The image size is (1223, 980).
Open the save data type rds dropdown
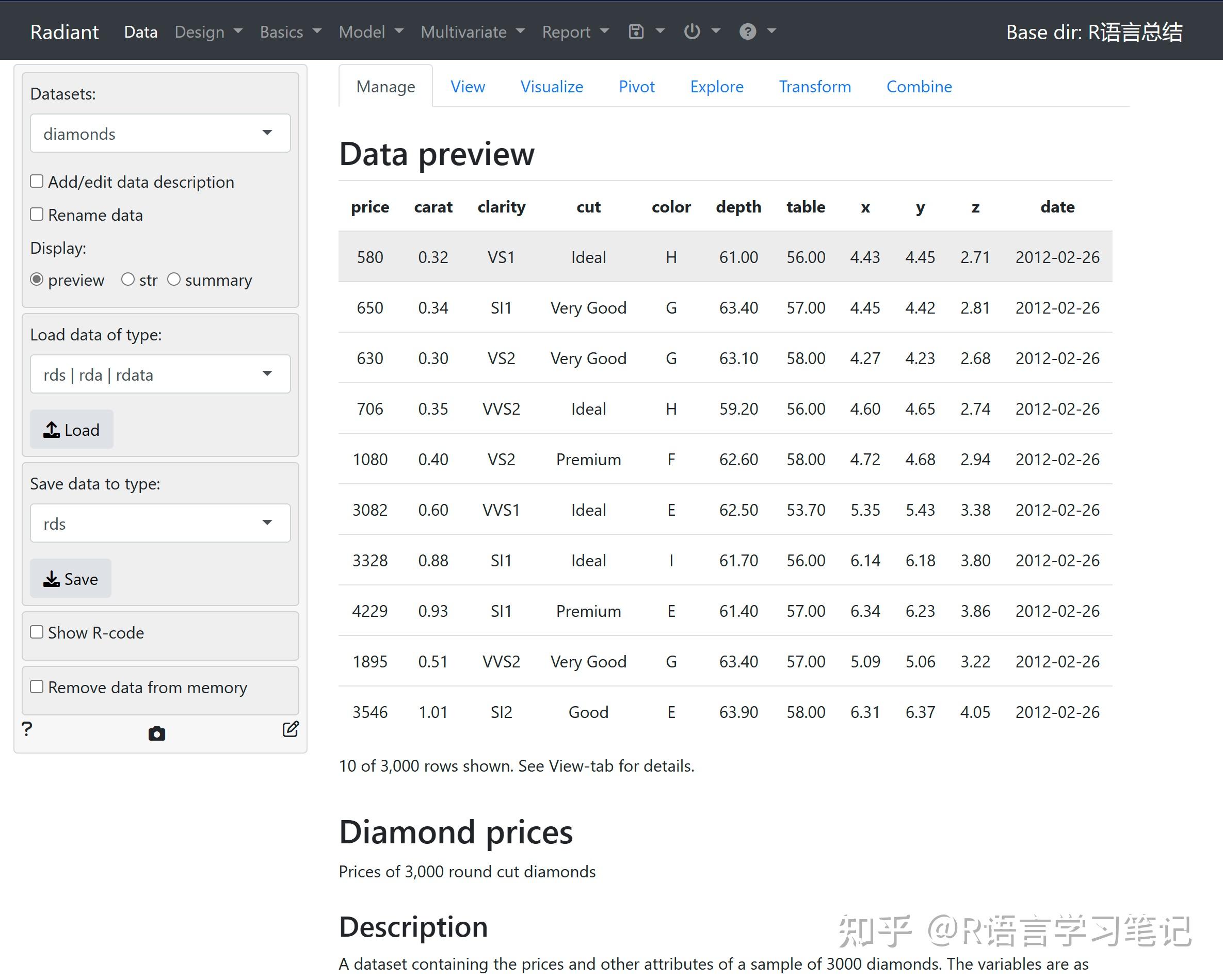point(160,524)
